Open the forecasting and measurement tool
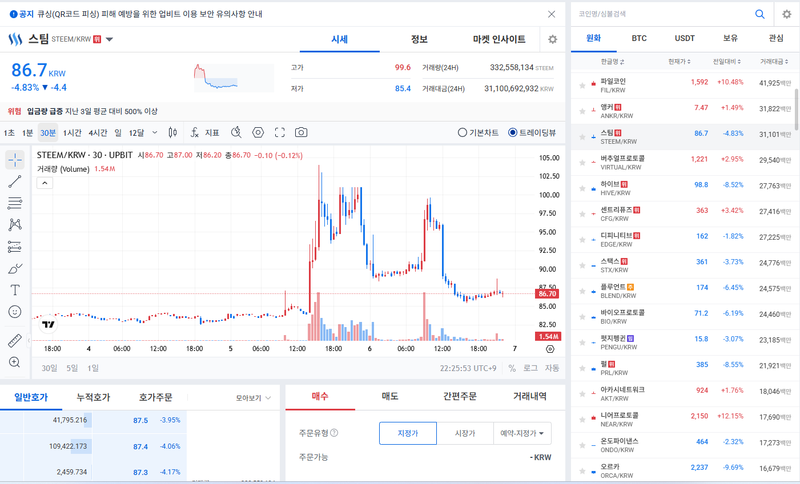The height and width of the screenshot is (484, 800). [x=15, y=247]
